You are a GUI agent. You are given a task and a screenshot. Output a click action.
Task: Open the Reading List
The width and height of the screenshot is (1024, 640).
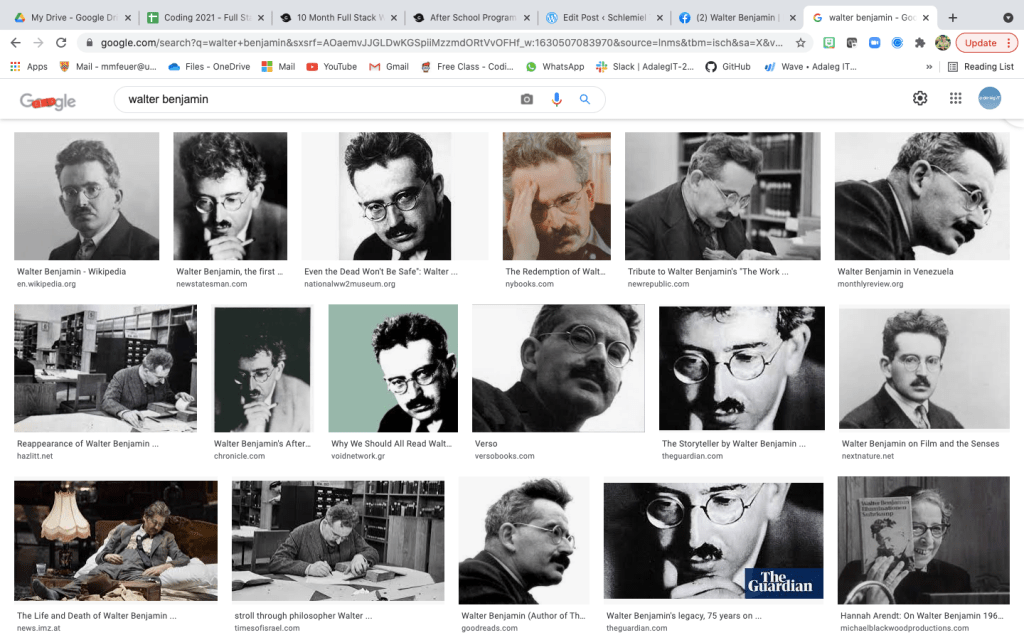980,67
